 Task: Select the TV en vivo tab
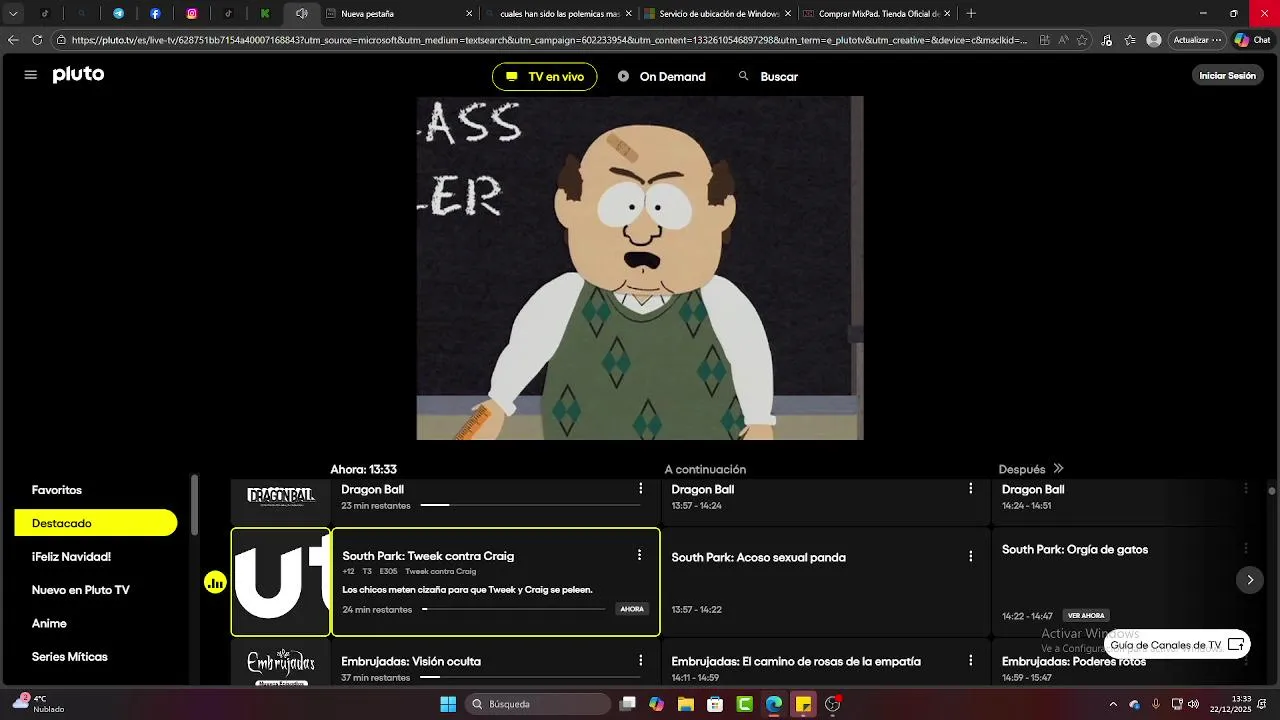point(545,77)
